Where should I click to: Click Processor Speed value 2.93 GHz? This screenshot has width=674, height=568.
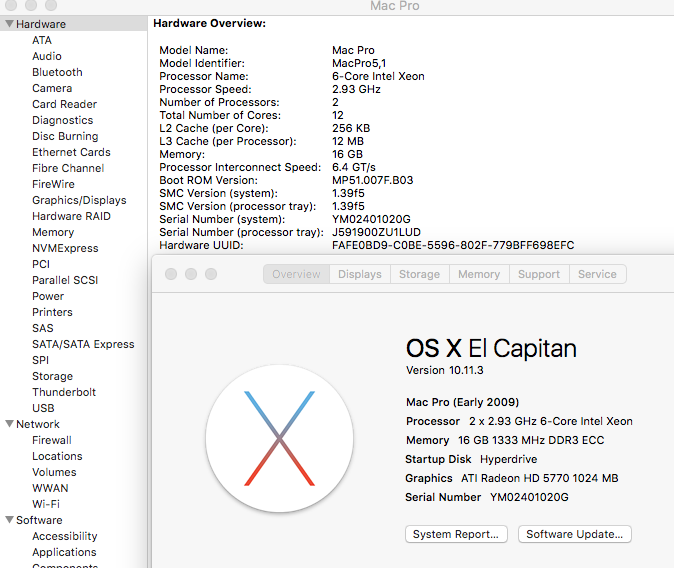356,89
